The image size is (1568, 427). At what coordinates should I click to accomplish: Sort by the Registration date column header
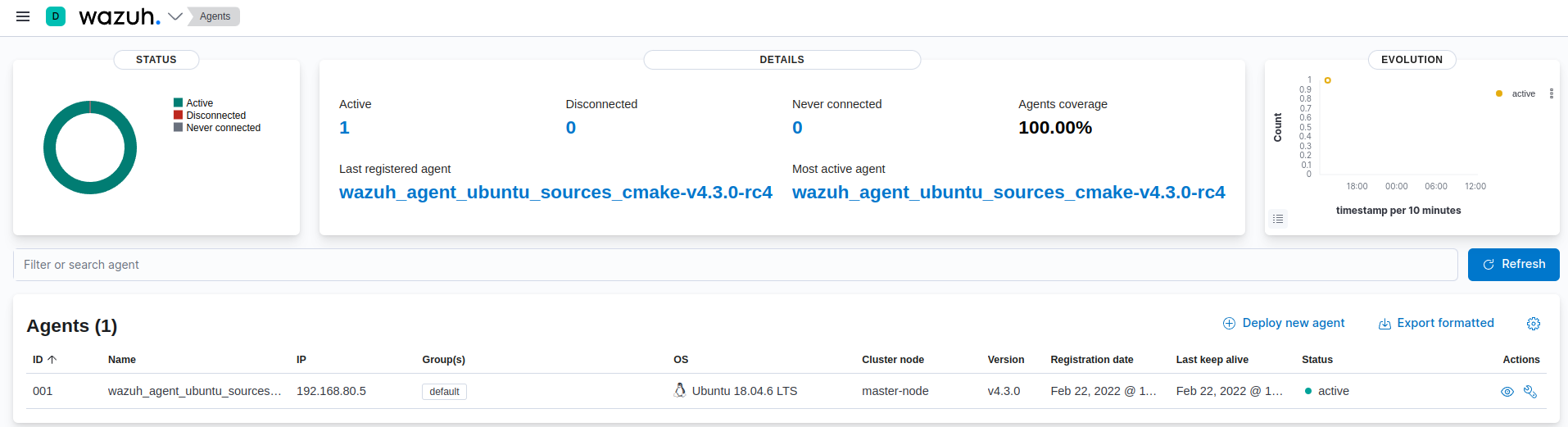1092,360
